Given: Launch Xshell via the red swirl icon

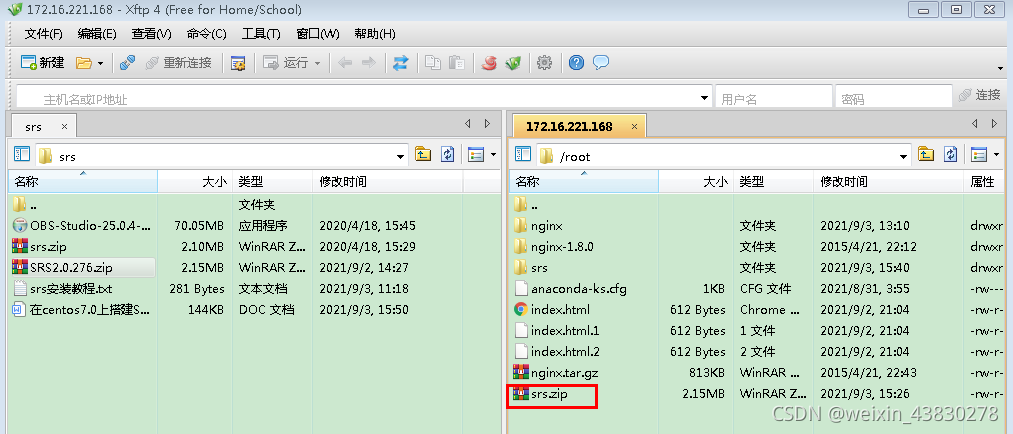Looking at the screenshot, I should pos(490,63).
